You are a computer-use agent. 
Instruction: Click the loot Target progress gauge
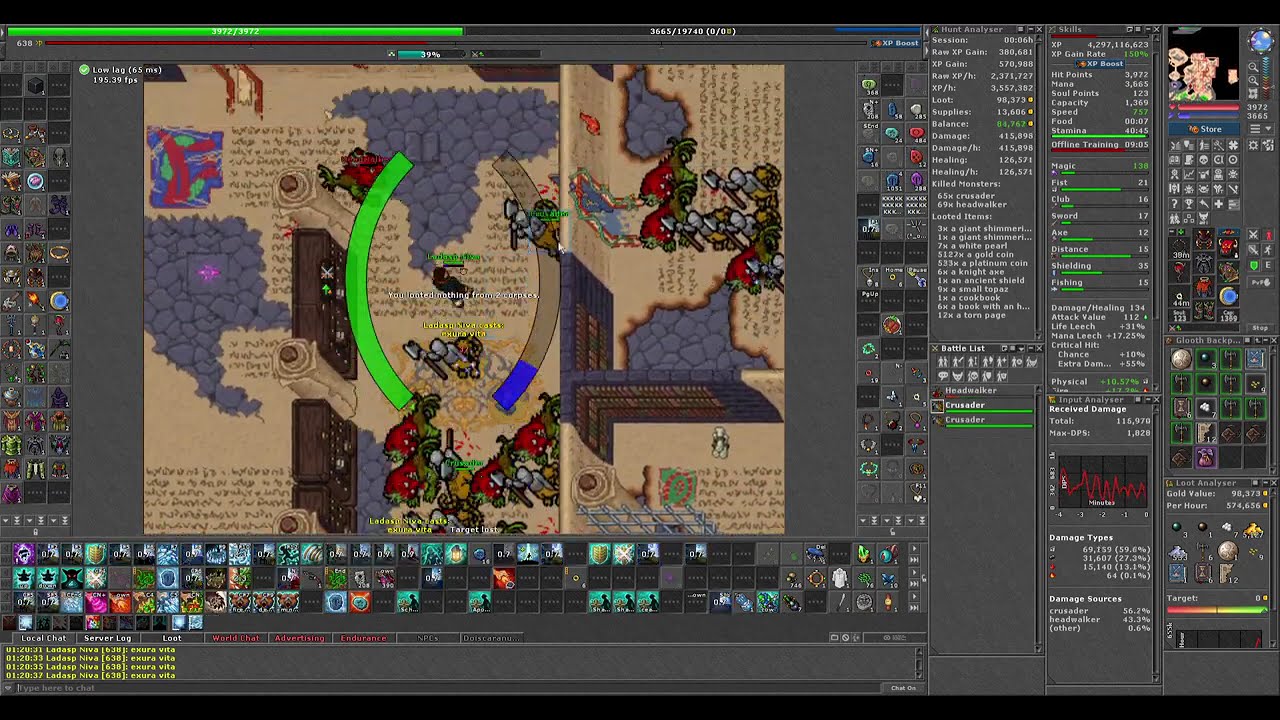pyautogui.click(x=1219, y=611)
